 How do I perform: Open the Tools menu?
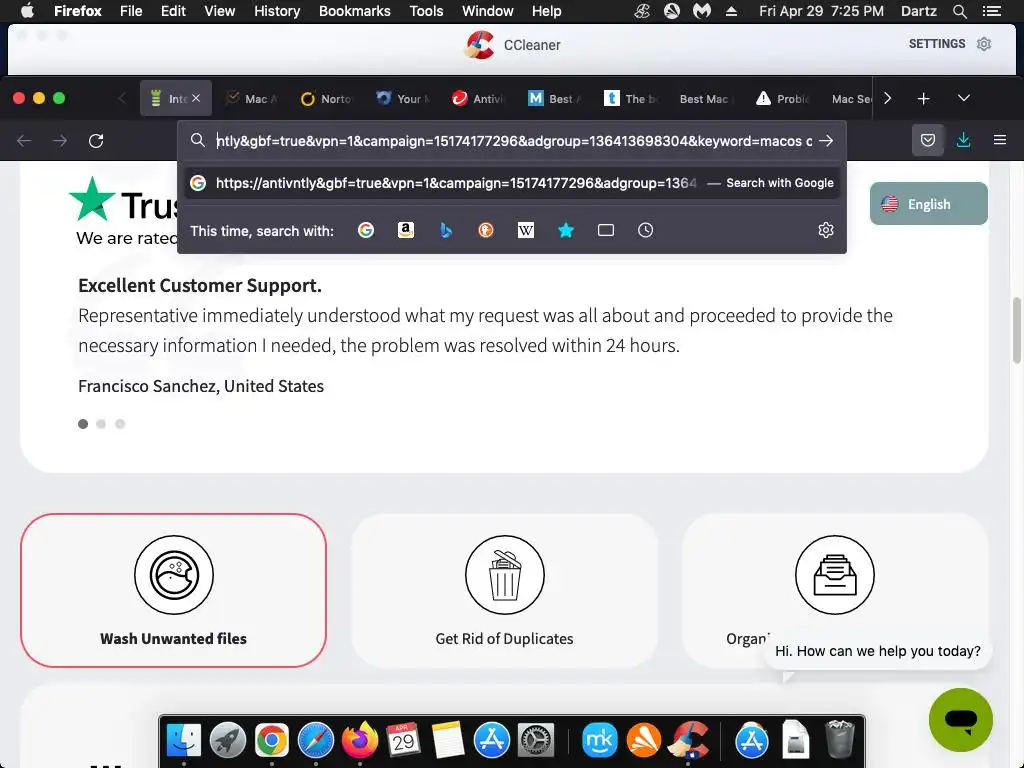(x=426, y=11)
